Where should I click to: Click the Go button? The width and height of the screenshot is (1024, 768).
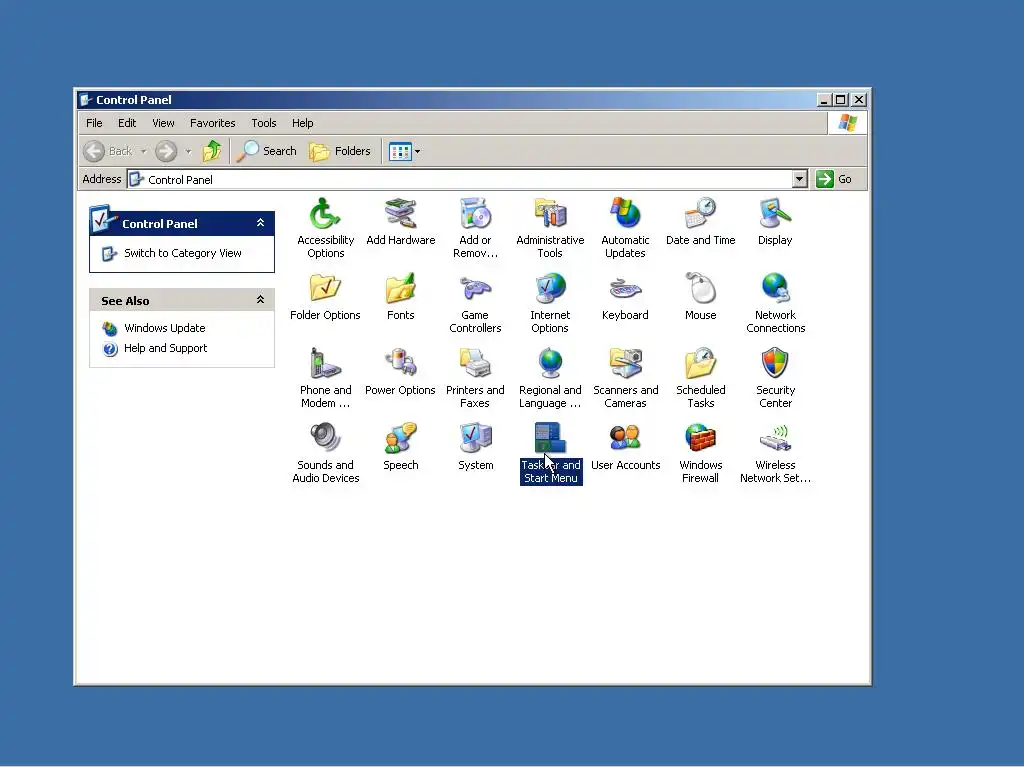(x=834, y=179)
